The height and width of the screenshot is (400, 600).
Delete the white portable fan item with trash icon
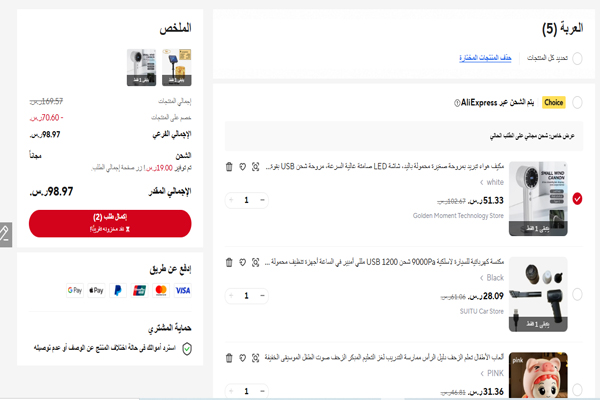pos(229,167)
